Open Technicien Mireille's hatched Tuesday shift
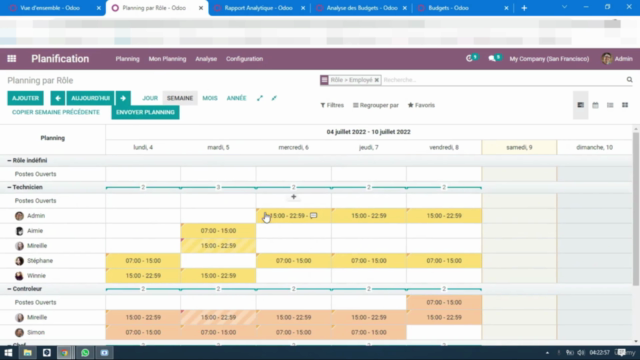Screen dimensions: 640x360 218,246
